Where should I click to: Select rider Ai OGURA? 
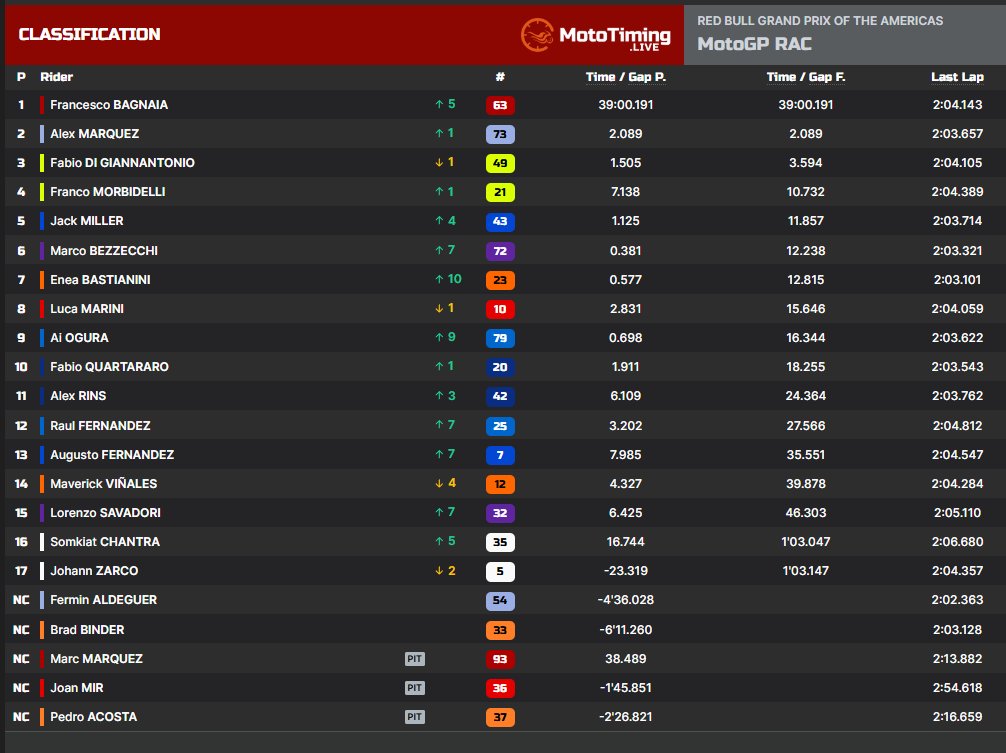point(79,338)
